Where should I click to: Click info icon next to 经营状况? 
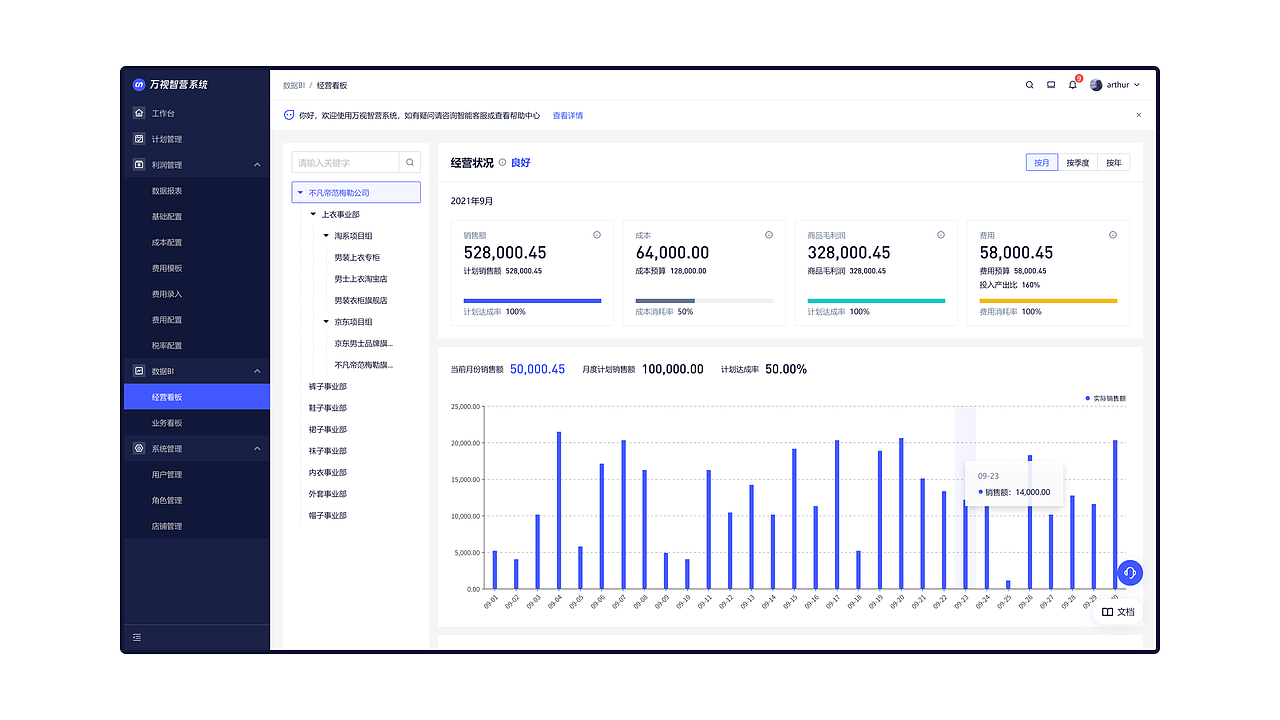click(502, 162)
